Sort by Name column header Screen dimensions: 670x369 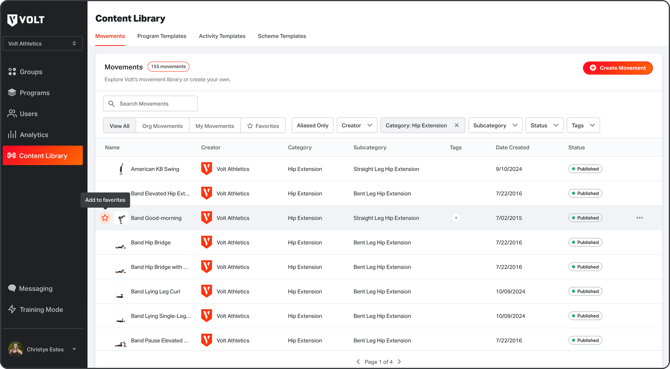(x=112, y=147)
